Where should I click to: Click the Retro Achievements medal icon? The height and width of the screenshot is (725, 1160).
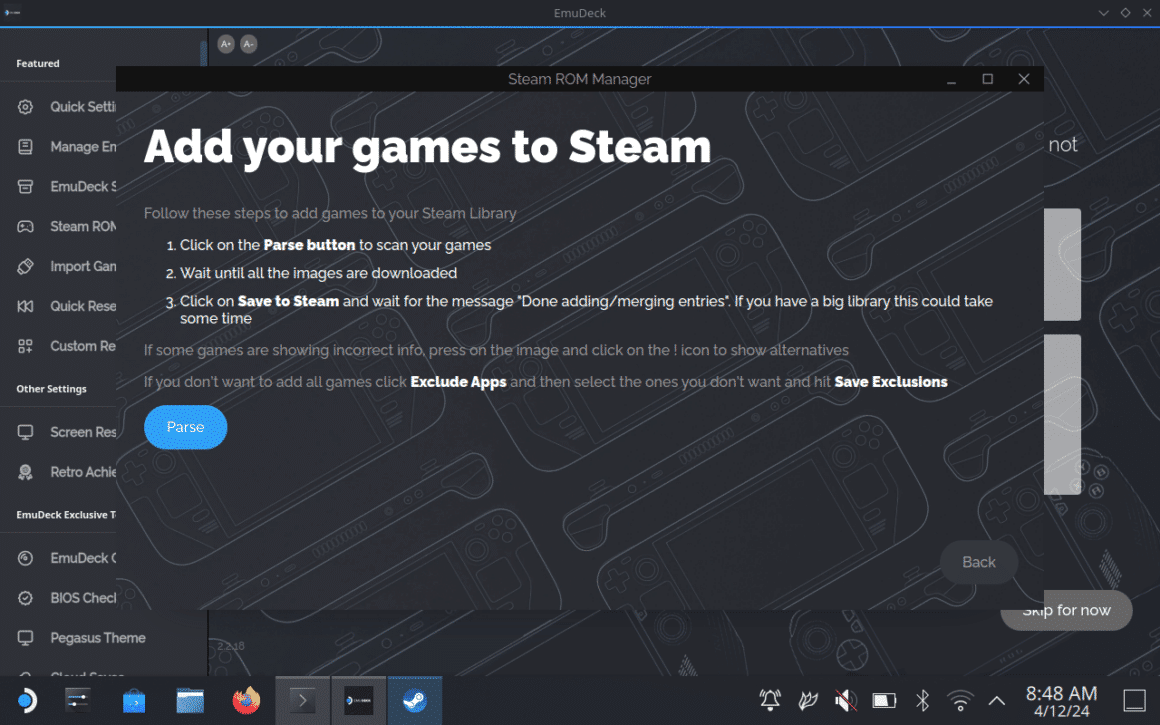pos(25,472)
